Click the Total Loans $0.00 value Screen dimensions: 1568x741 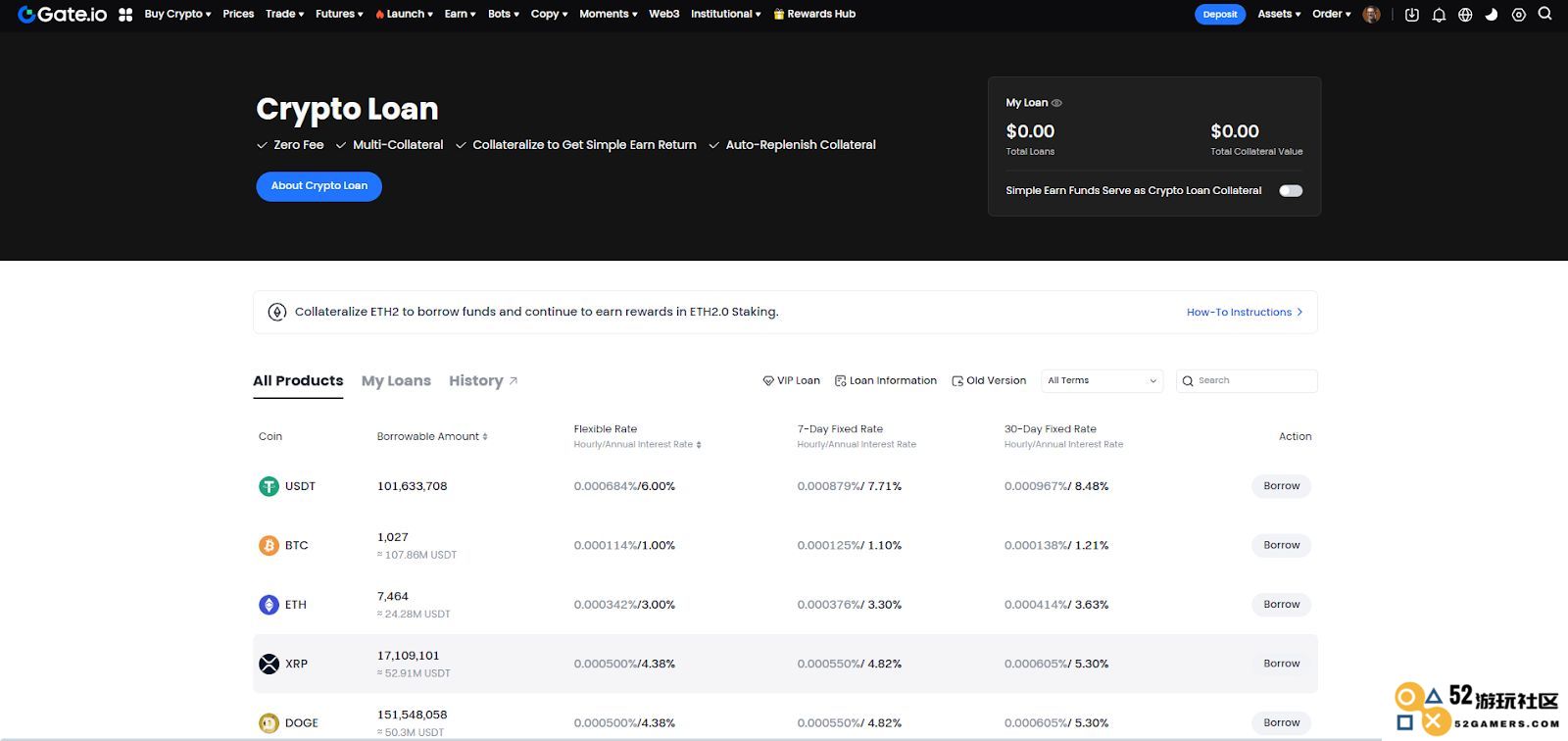pyautogui.click(x=1030, y=131)
